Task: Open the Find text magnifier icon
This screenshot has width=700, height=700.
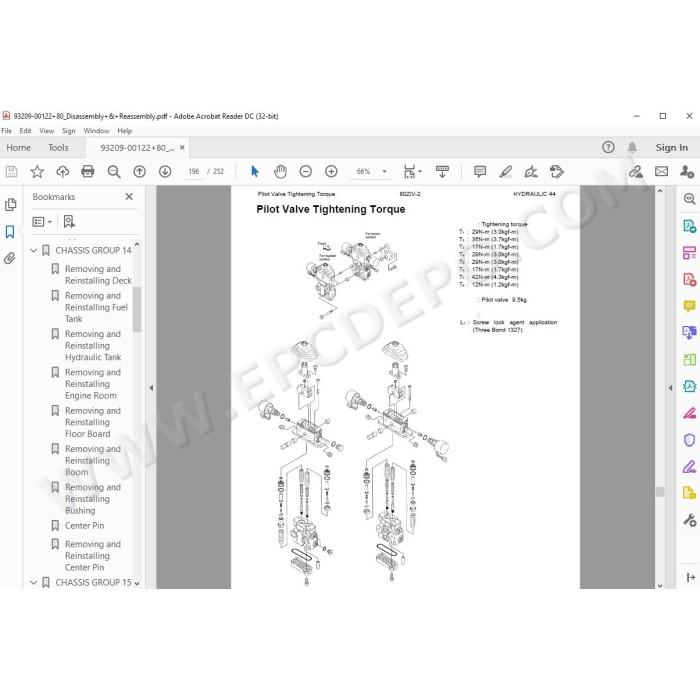Action: 114,171
